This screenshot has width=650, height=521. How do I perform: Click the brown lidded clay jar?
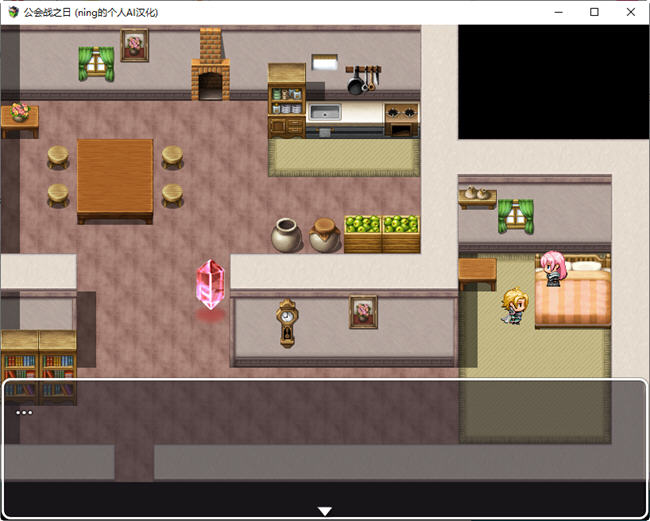[324, 235]
